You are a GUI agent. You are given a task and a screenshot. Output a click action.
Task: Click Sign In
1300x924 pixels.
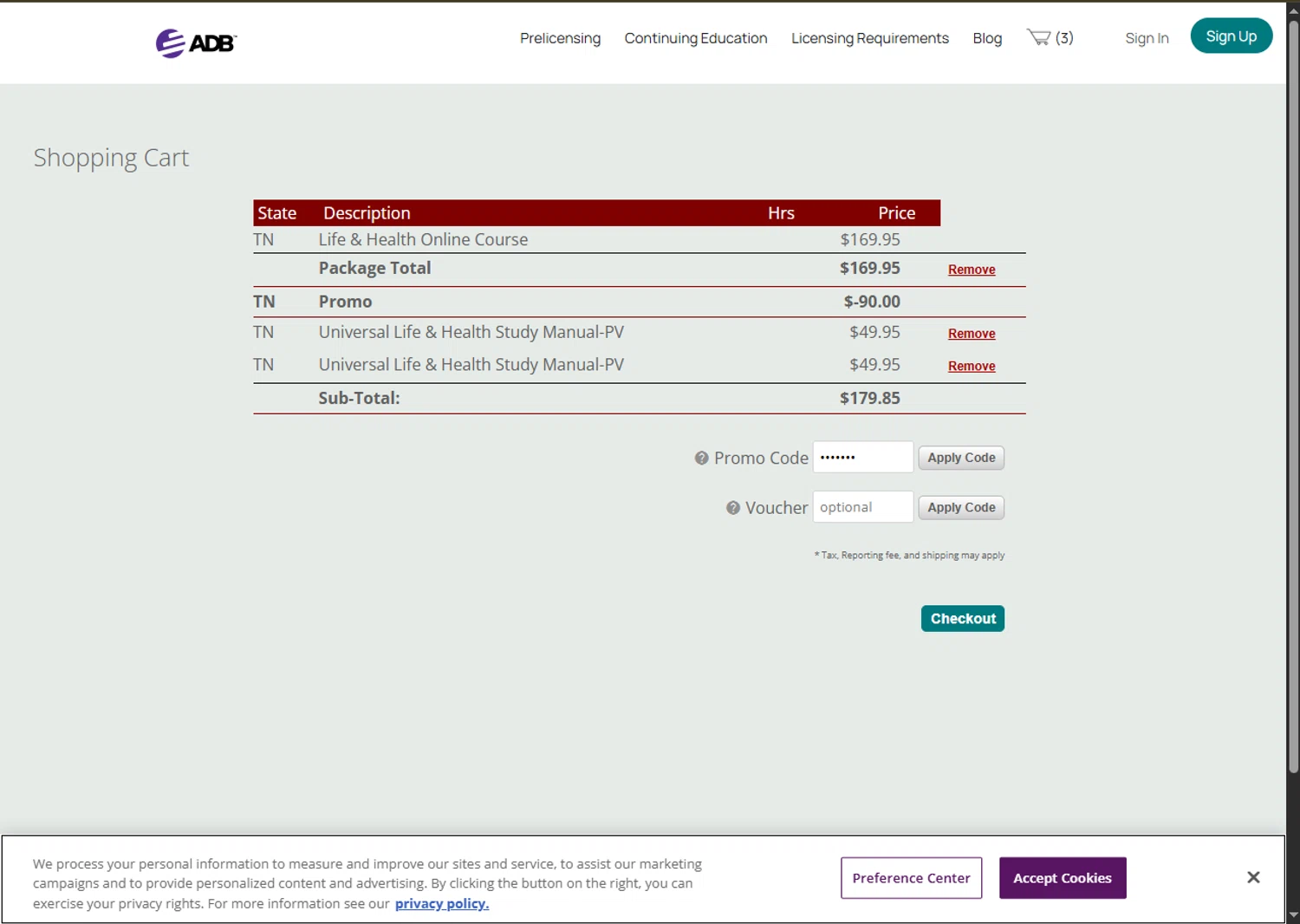click(x=1147, y=38)
